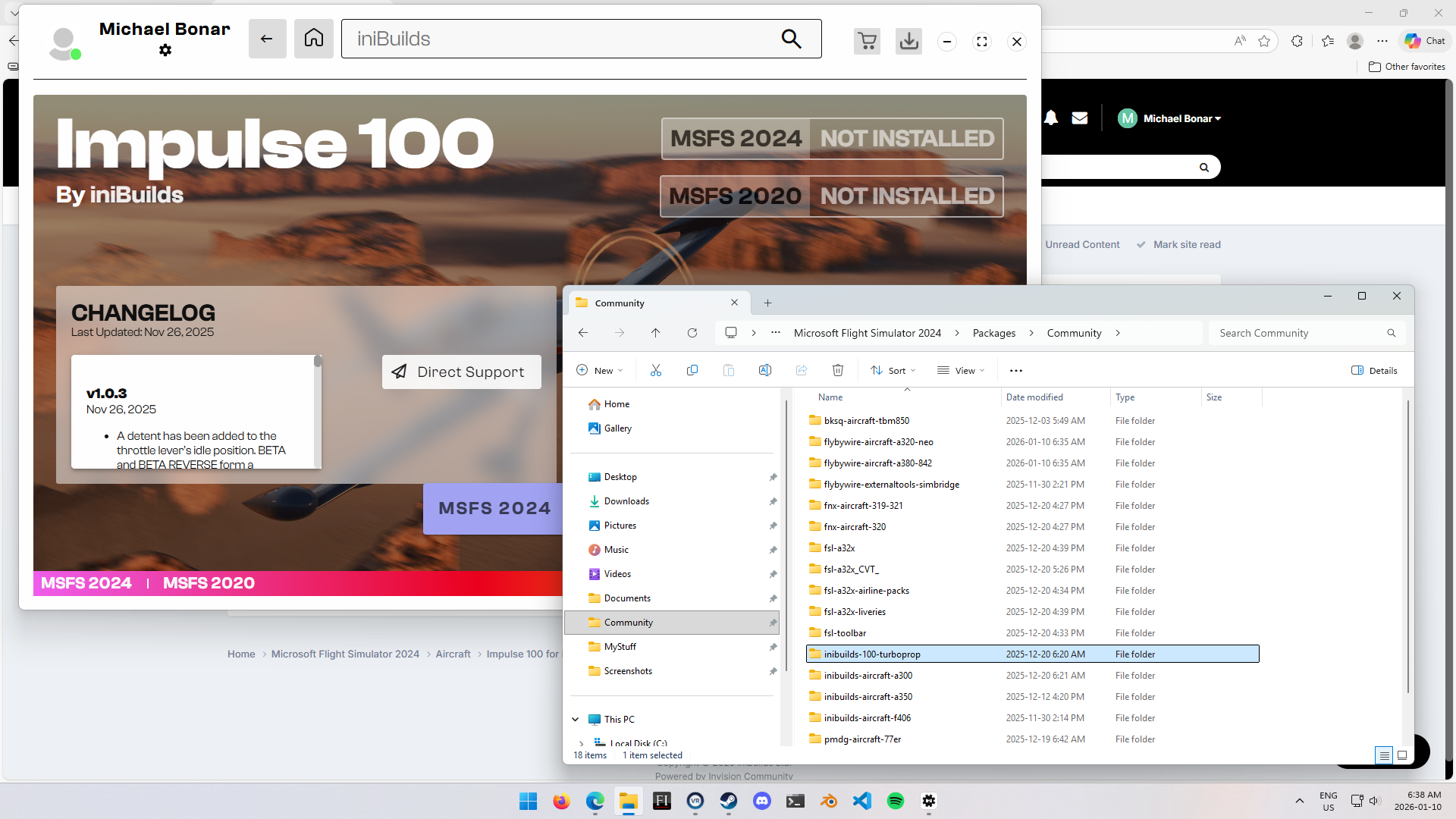
Task: Add a new File Explorer tab
Action: coord(767,303)
